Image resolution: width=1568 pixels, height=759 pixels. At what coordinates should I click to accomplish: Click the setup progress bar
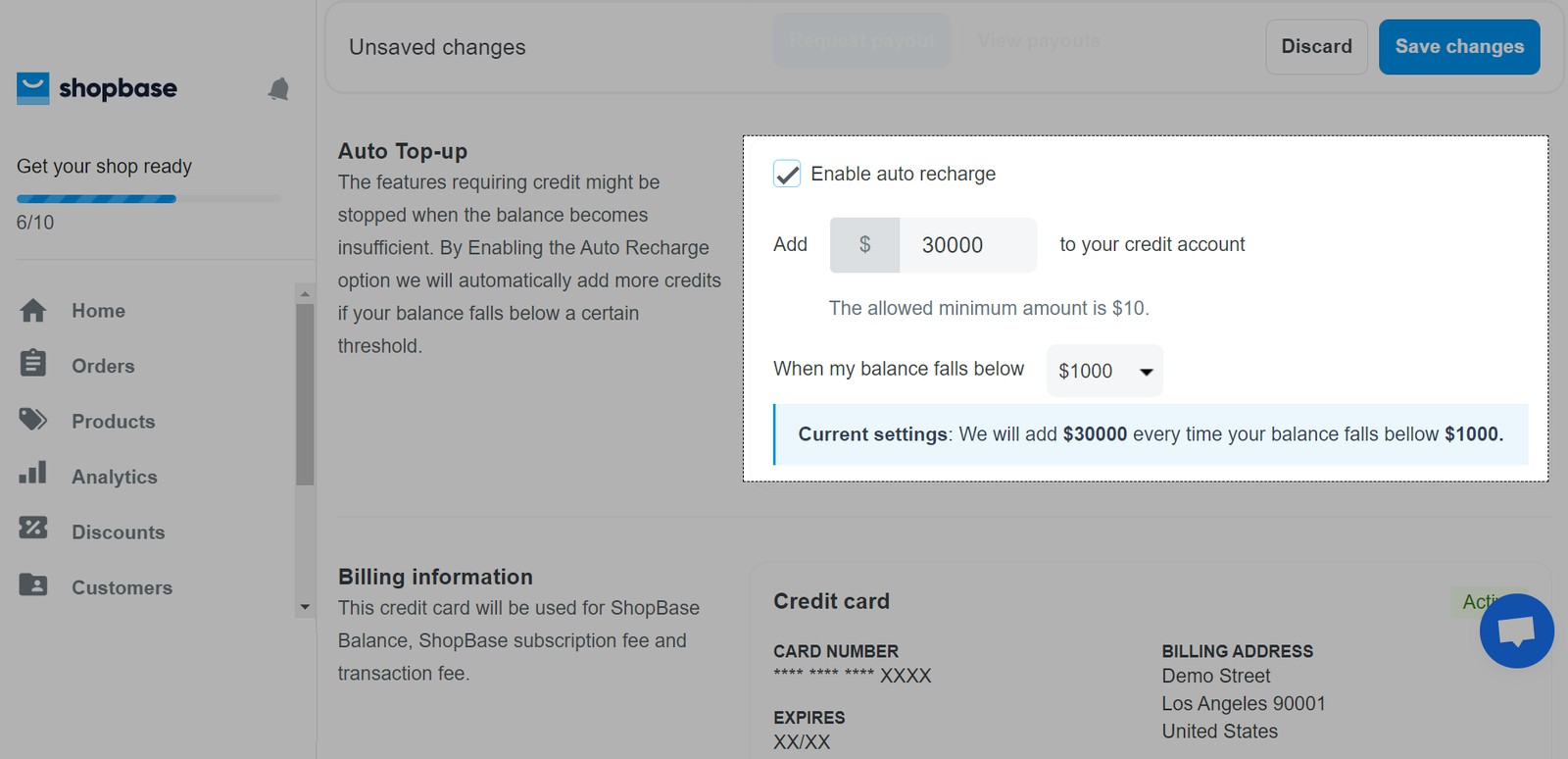(x=148, y=199)
